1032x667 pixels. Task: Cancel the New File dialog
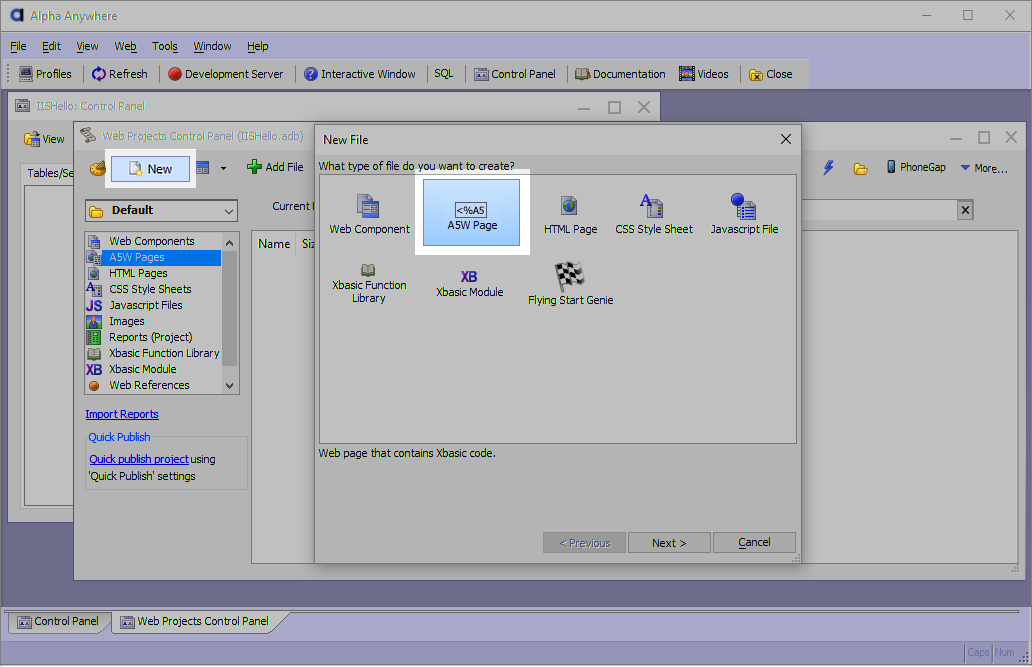coord(754,543)
